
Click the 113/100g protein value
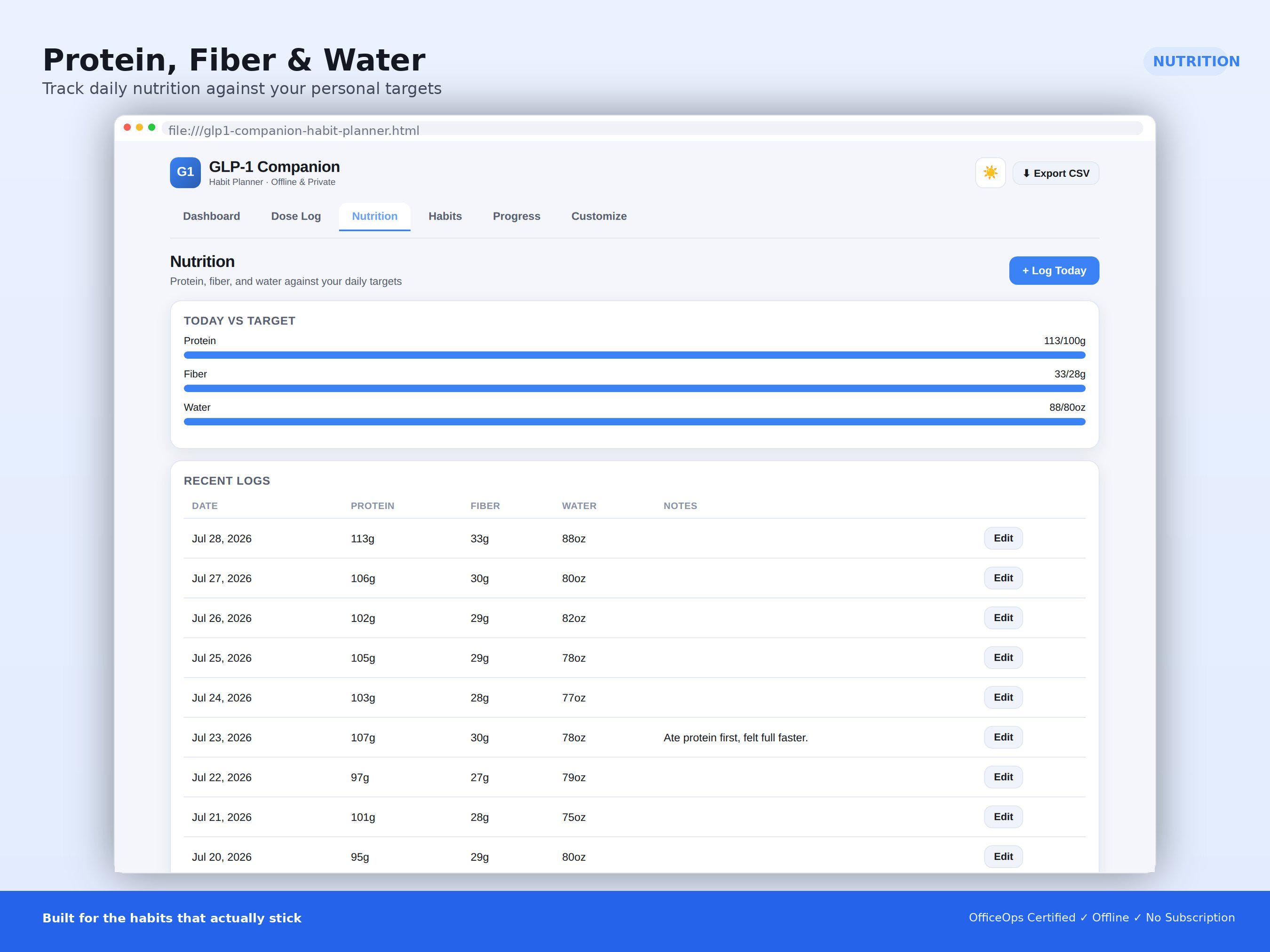point(1064,341)
